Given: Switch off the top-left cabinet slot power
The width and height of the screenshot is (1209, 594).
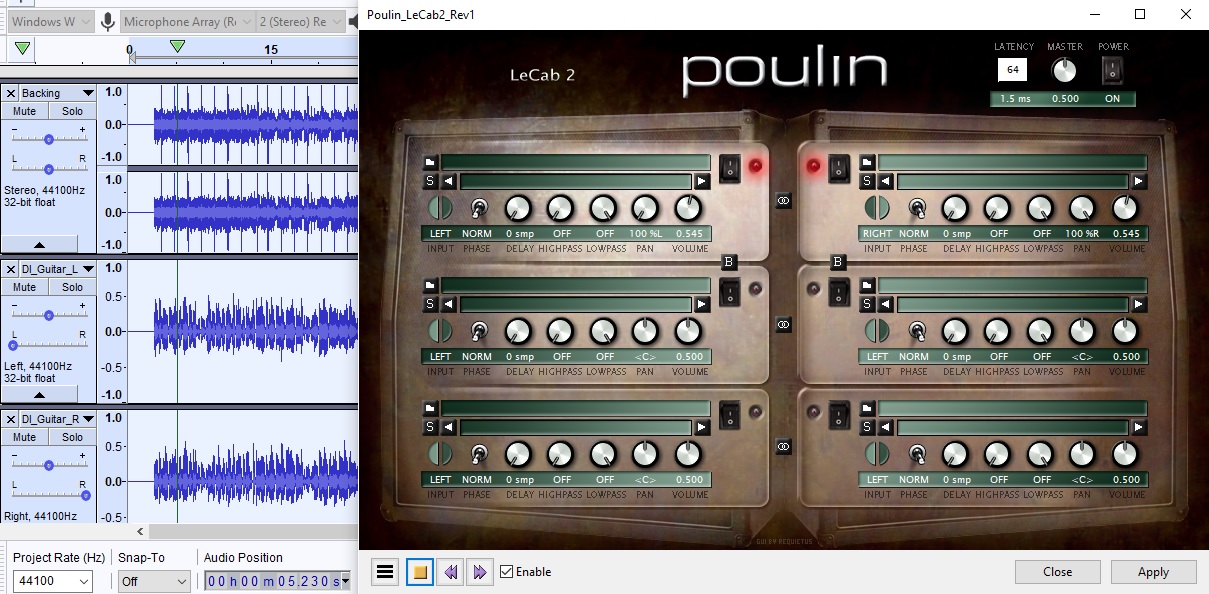Looking at the screenshot, I should (730, 167).
